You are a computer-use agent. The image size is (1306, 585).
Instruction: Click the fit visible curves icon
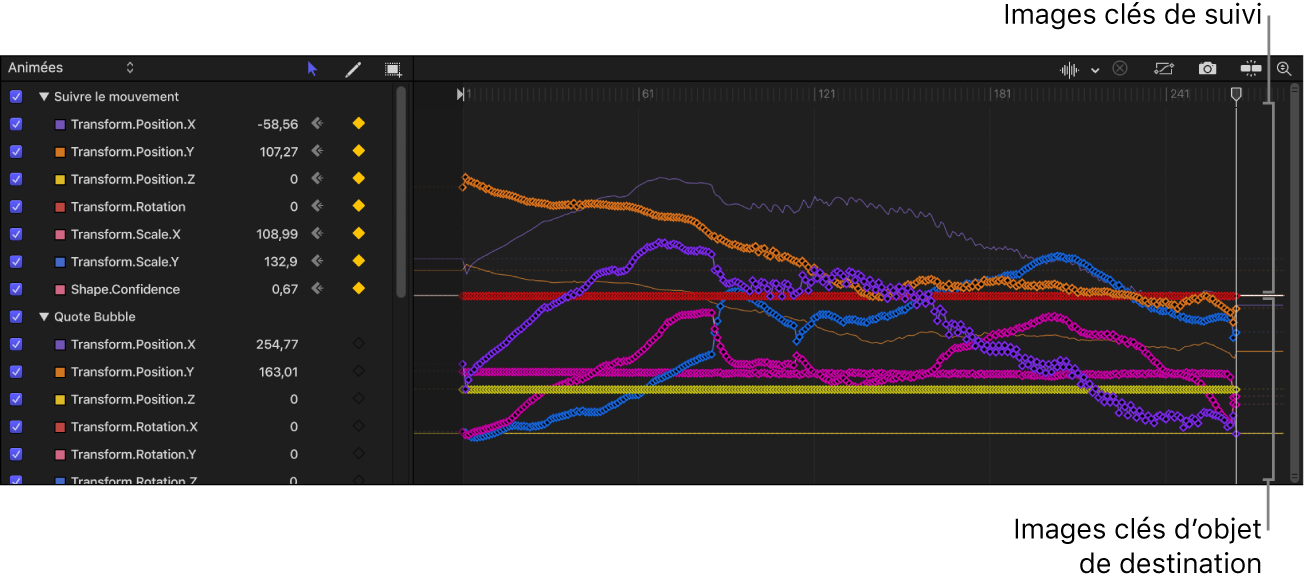pyautogui.click(x=1163, y=69)
